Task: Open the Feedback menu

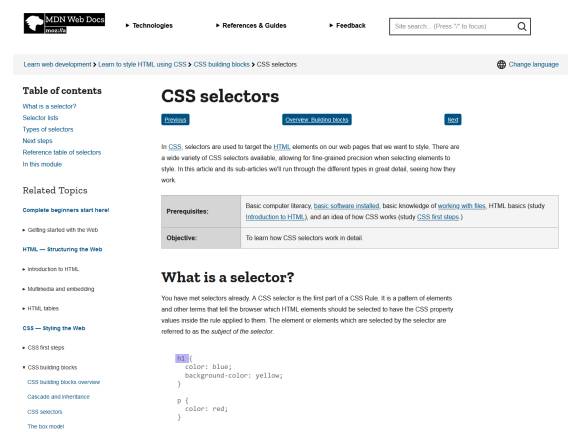Action: (x=347, y=26)
